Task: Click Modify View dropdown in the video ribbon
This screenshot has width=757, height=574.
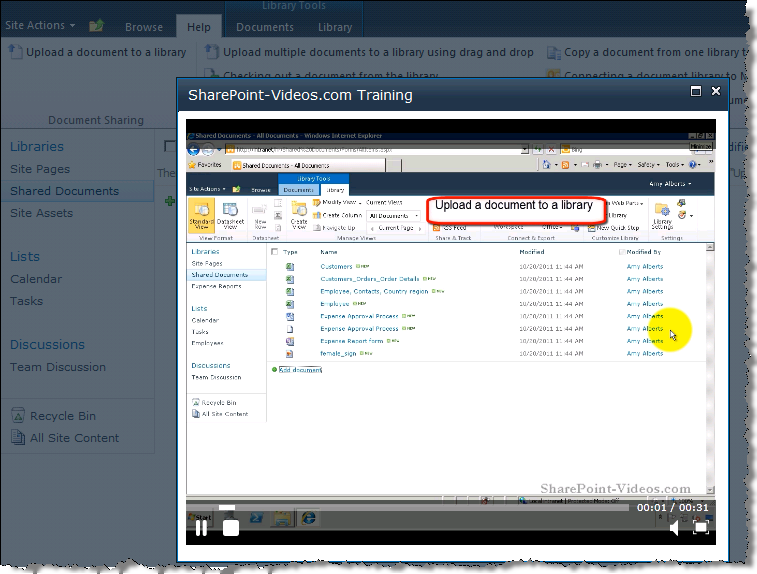Action: click(x=337, y=202)
